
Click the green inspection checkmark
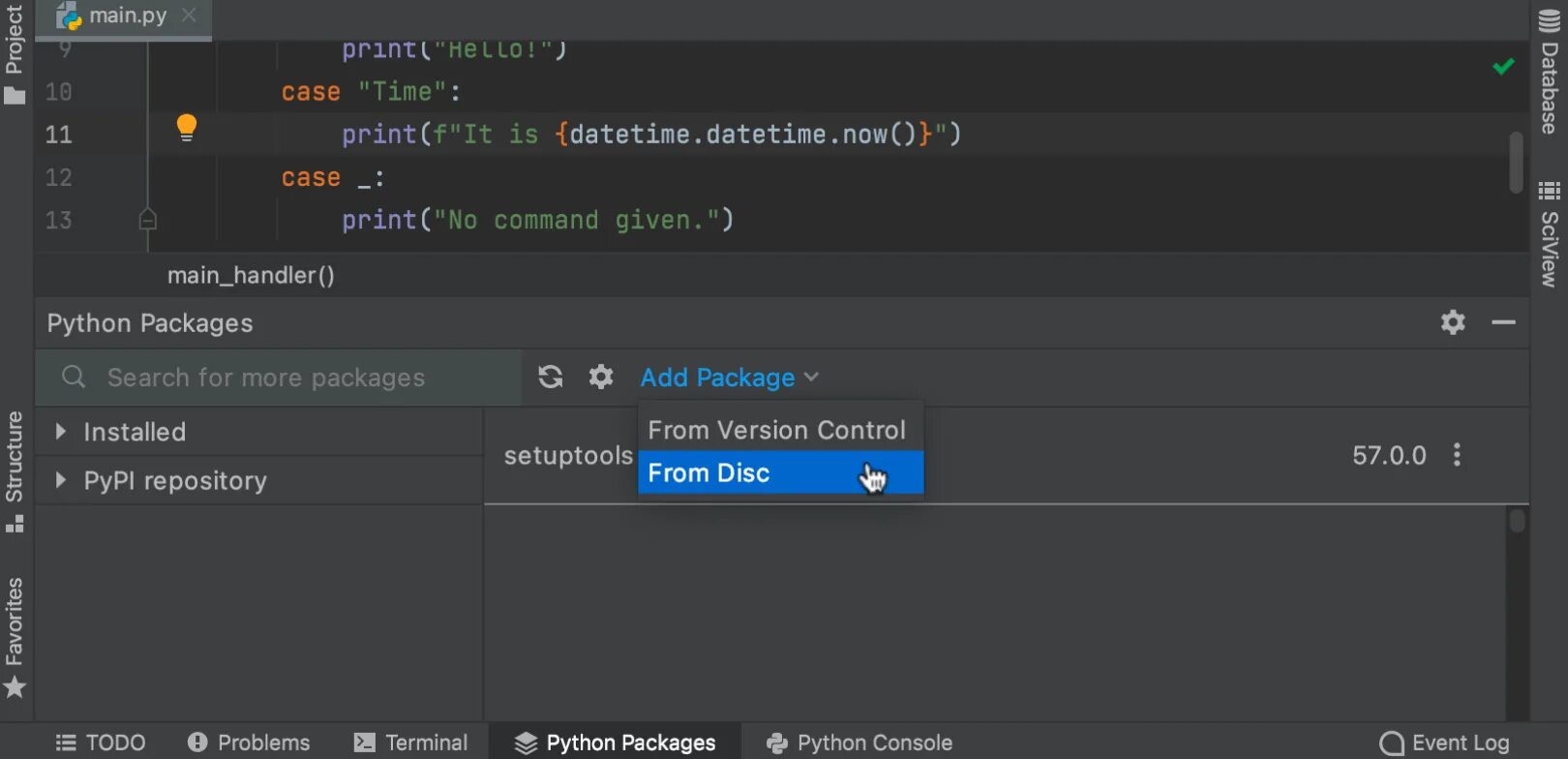1503,67
